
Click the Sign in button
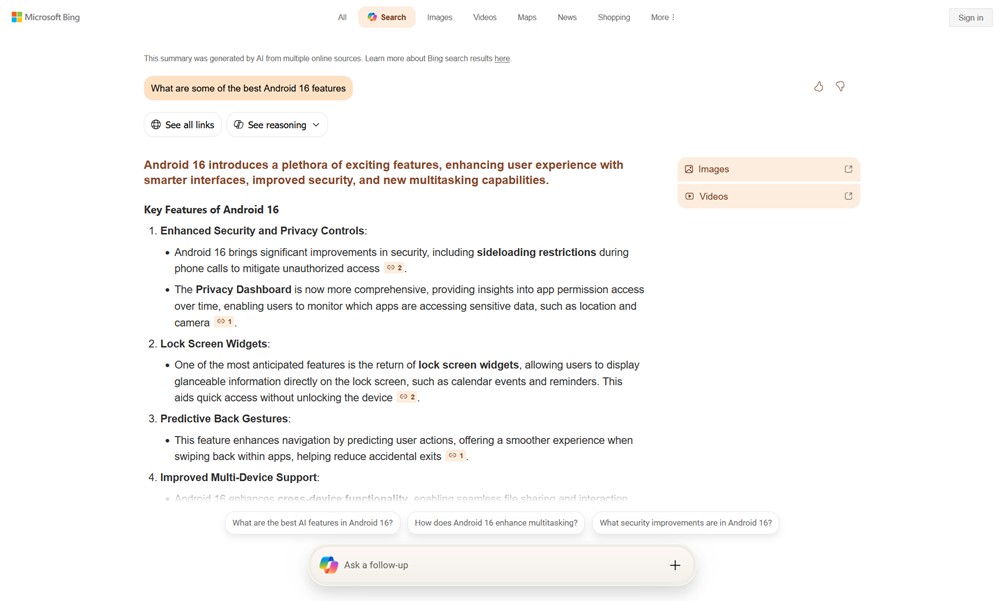pos(969,17)
